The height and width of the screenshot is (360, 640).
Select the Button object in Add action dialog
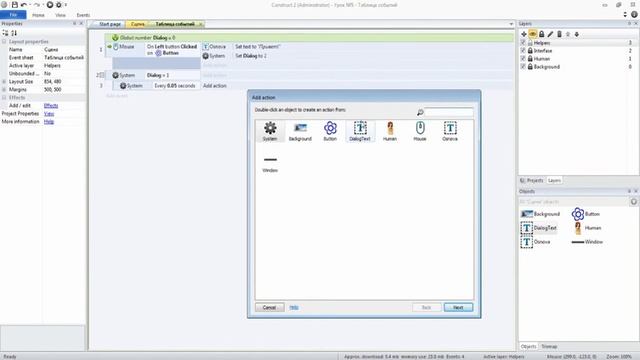pos(330,131)
